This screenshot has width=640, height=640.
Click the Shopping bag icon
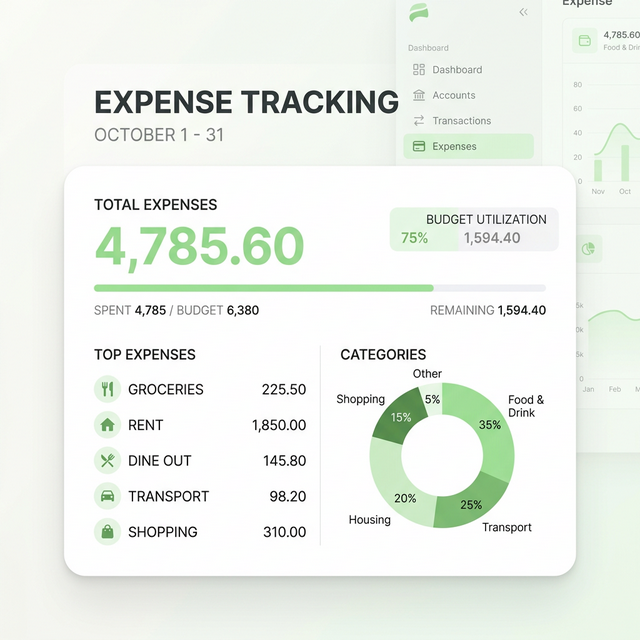tap(107, 532)
